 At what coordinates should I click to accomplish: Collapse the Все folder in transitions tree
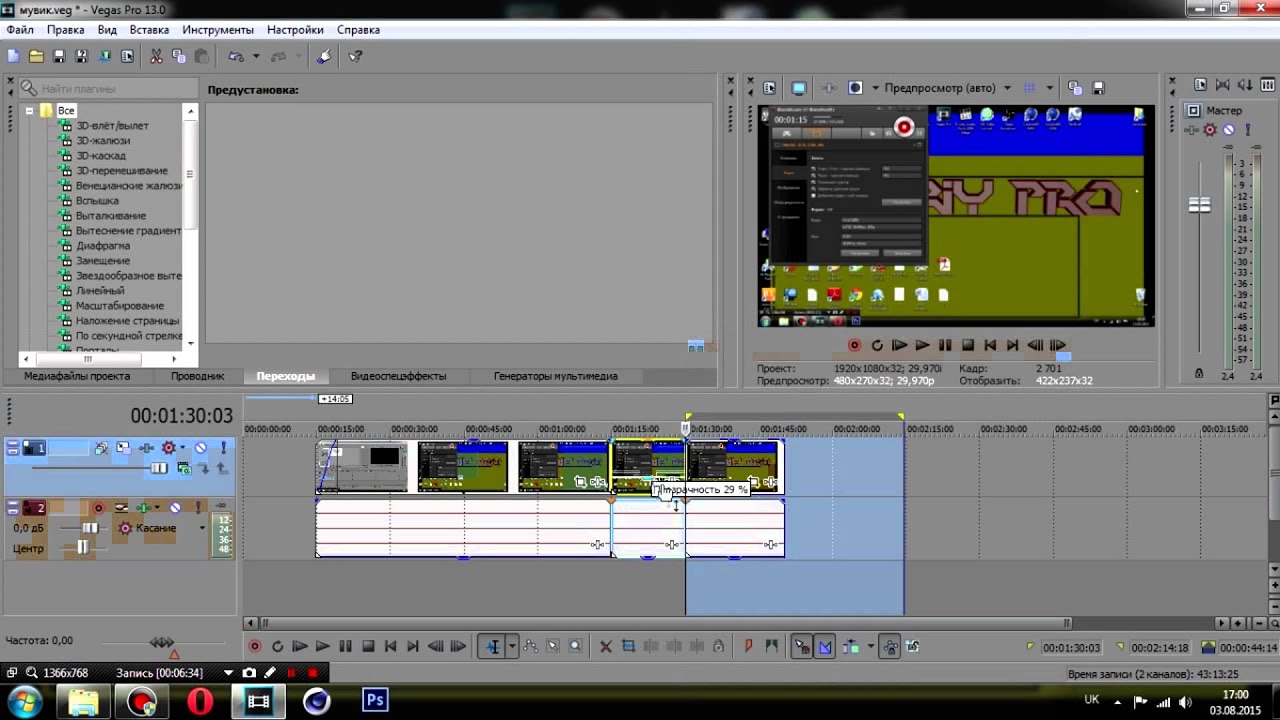[30, 111]
